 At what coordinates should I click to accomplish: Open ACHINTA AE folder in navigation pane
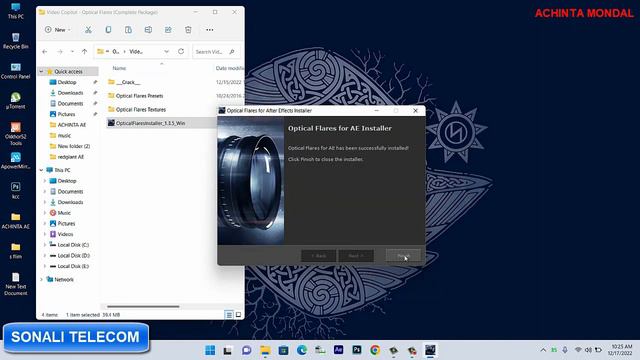tap(71, 125)
